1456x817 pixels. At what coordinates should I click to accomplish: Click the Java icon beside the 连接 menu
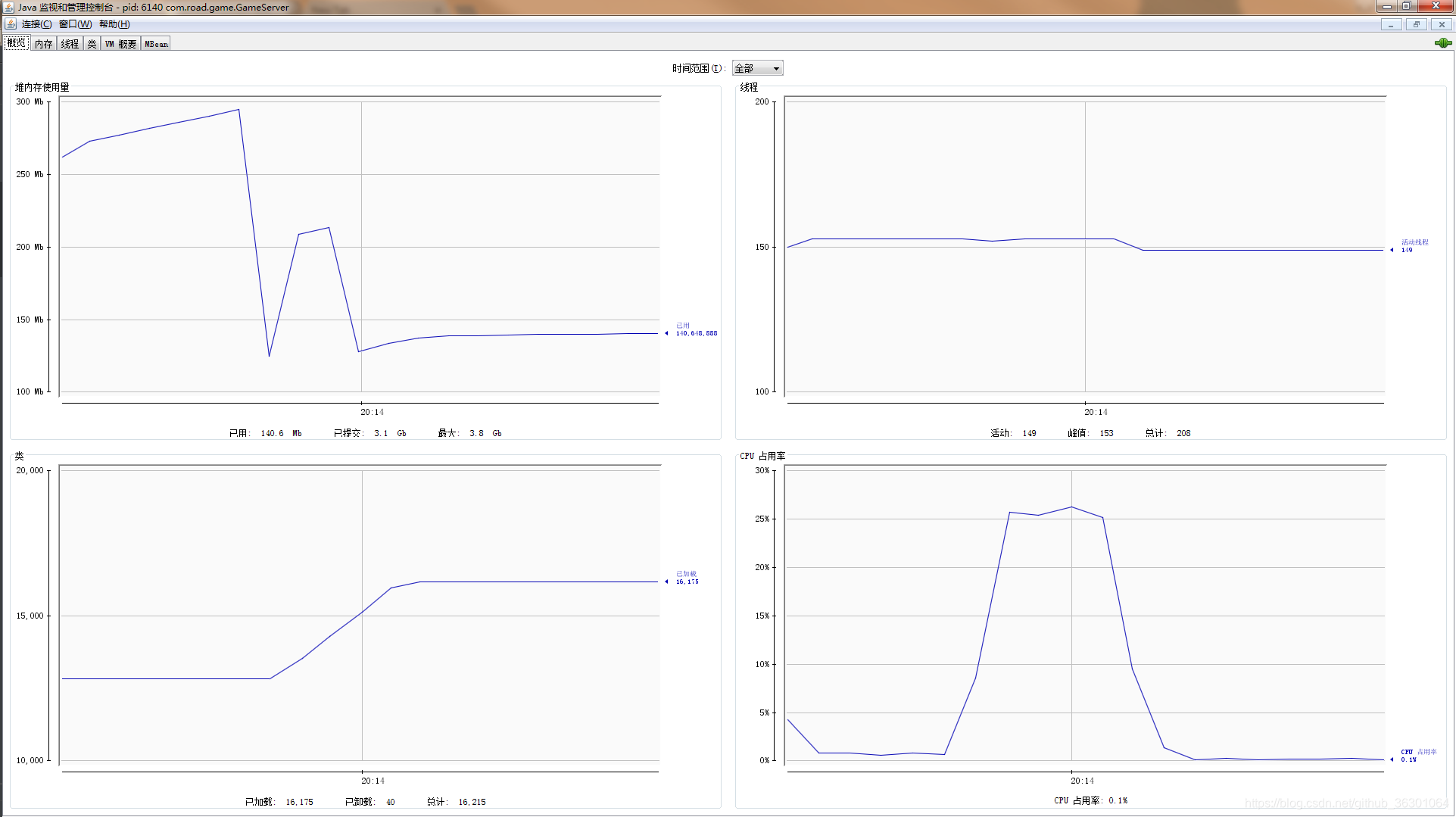click(11, 24)
